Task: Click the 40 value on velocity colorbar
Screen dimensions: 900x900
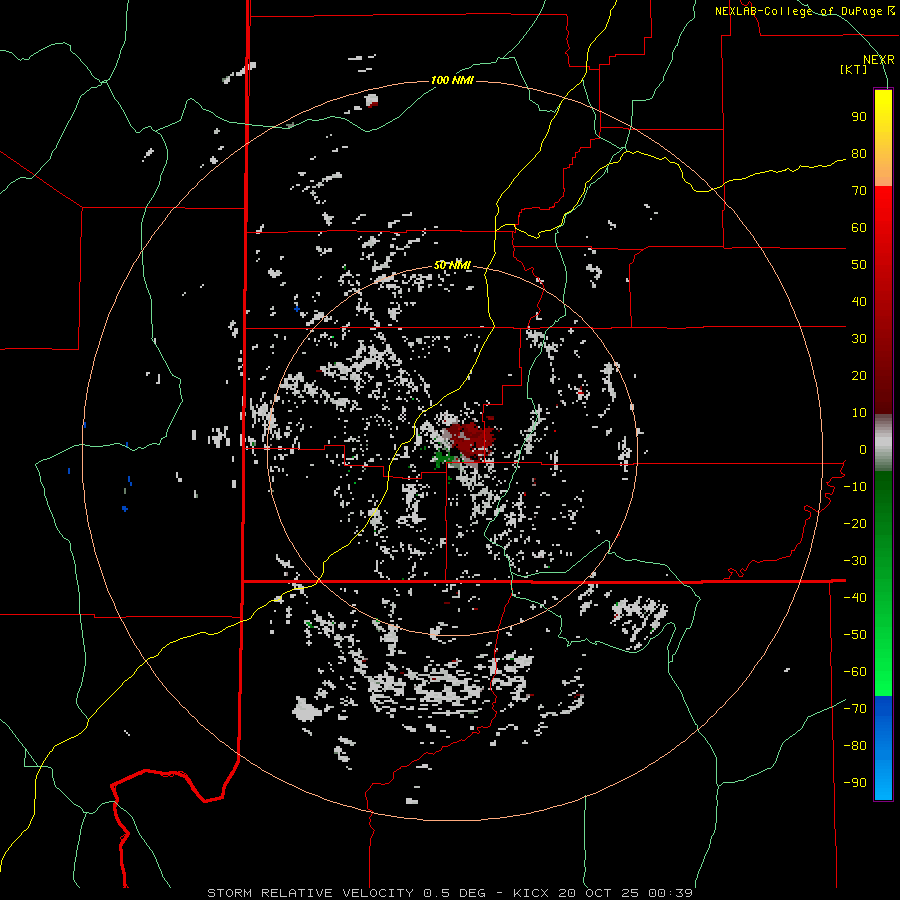Action: pyautogui.click(x=859, y=302)
